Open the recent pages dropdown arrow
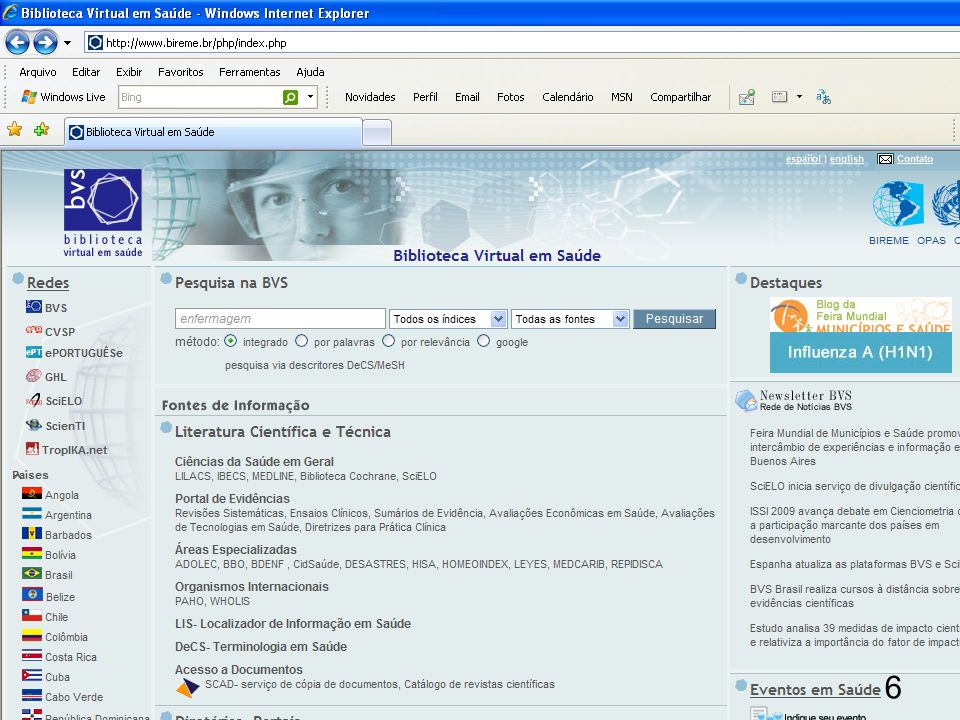Viewport: 960px width, 720px height. click(x=67, y=43)
